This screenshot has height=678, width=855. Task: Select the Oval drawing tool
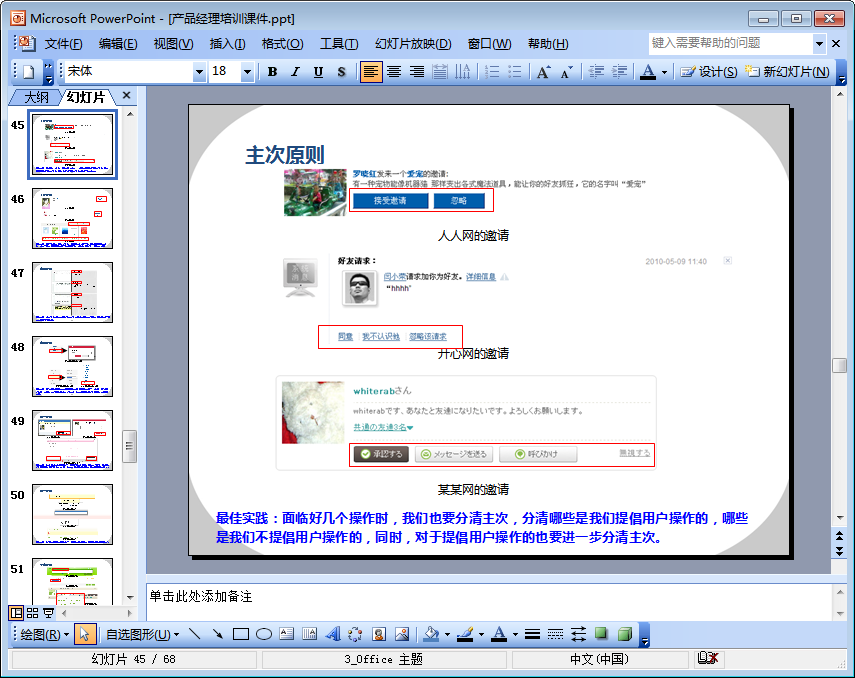tap(264, 634)
